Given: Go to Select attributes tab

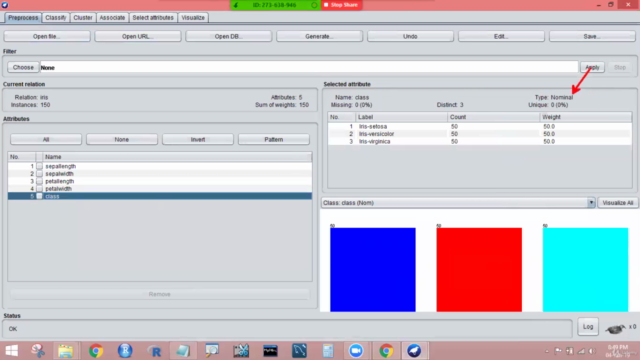Looking at the screenshot, I should click(153, 18).
